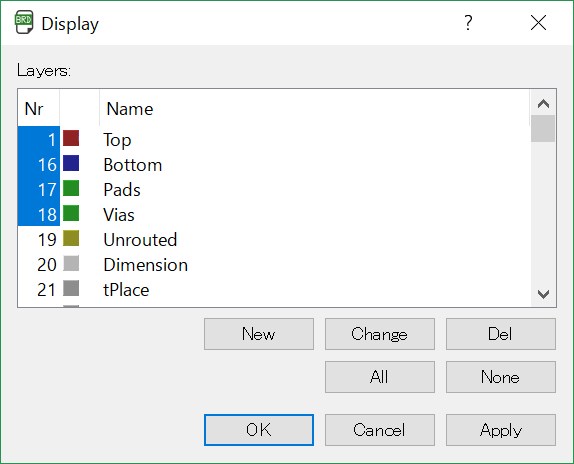Viewport: 574px width, 464px height.
Task: Click the BRD board icon in title bar
Action: [24, 23]
